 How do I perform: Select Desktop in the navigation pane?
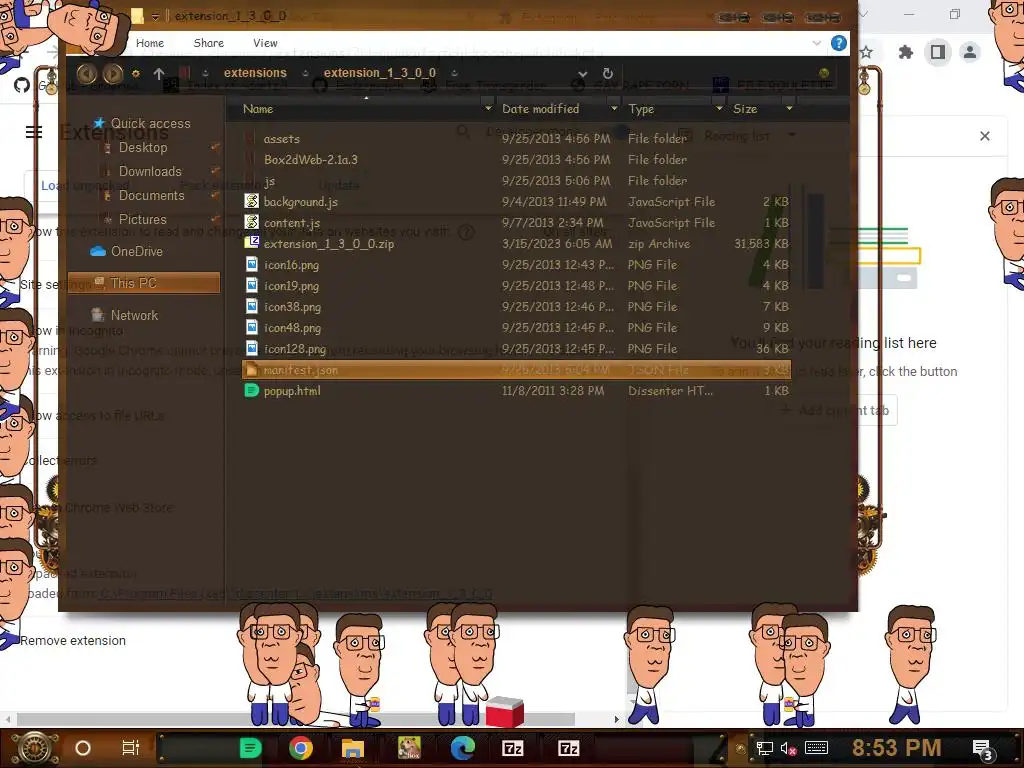pos(143,148)
